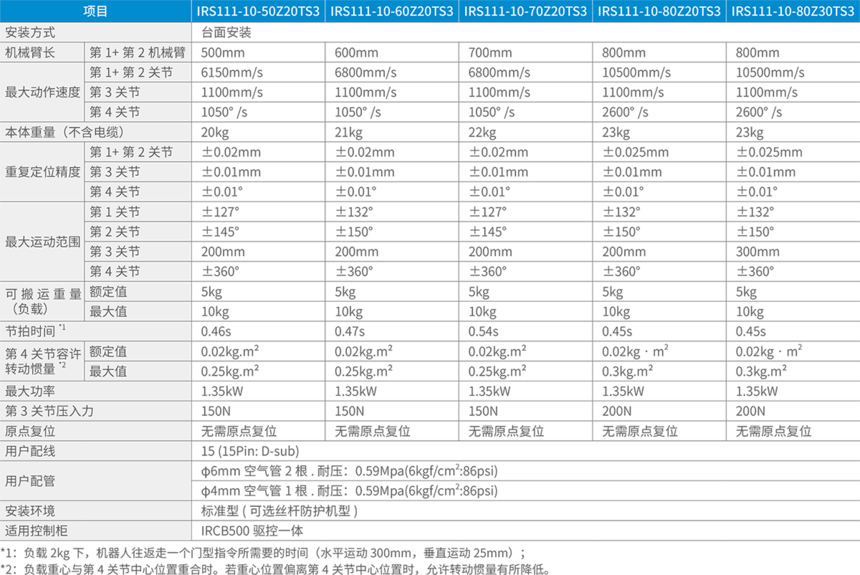860x575 pixels.
Task: Click footnote *2 about 负载重心
Action: [x=275, y=569]
